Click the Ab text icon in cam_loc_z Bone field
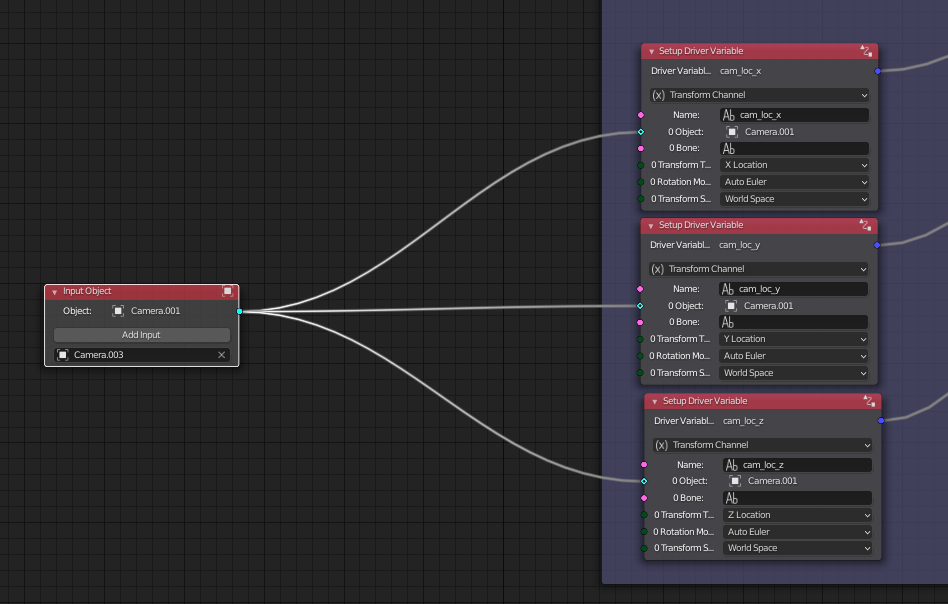This screenshot has height=604, width=948. coord(732,498)
